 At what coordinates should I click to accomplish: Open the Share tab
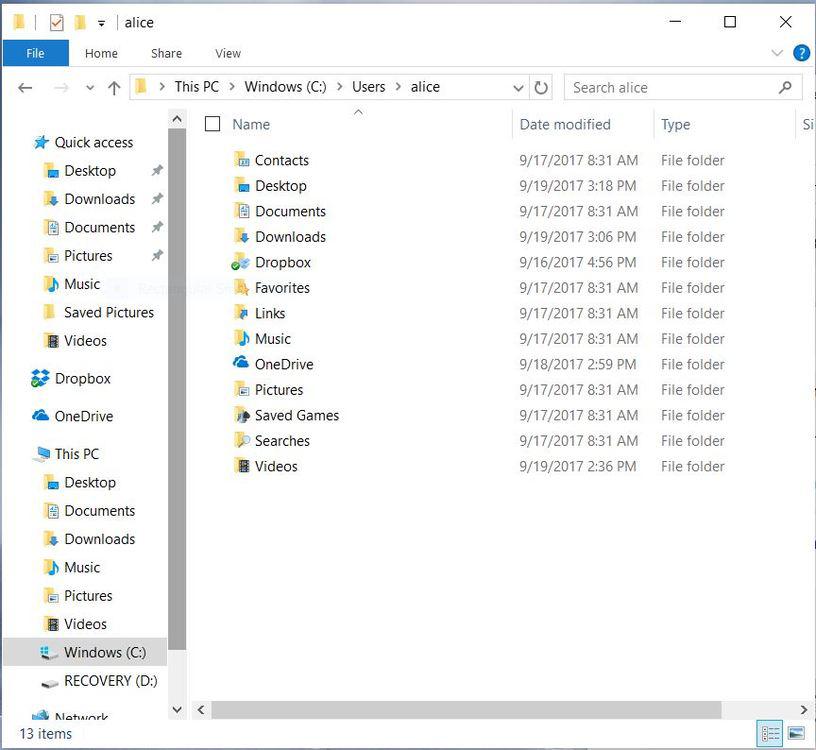[x=165, y=53]
